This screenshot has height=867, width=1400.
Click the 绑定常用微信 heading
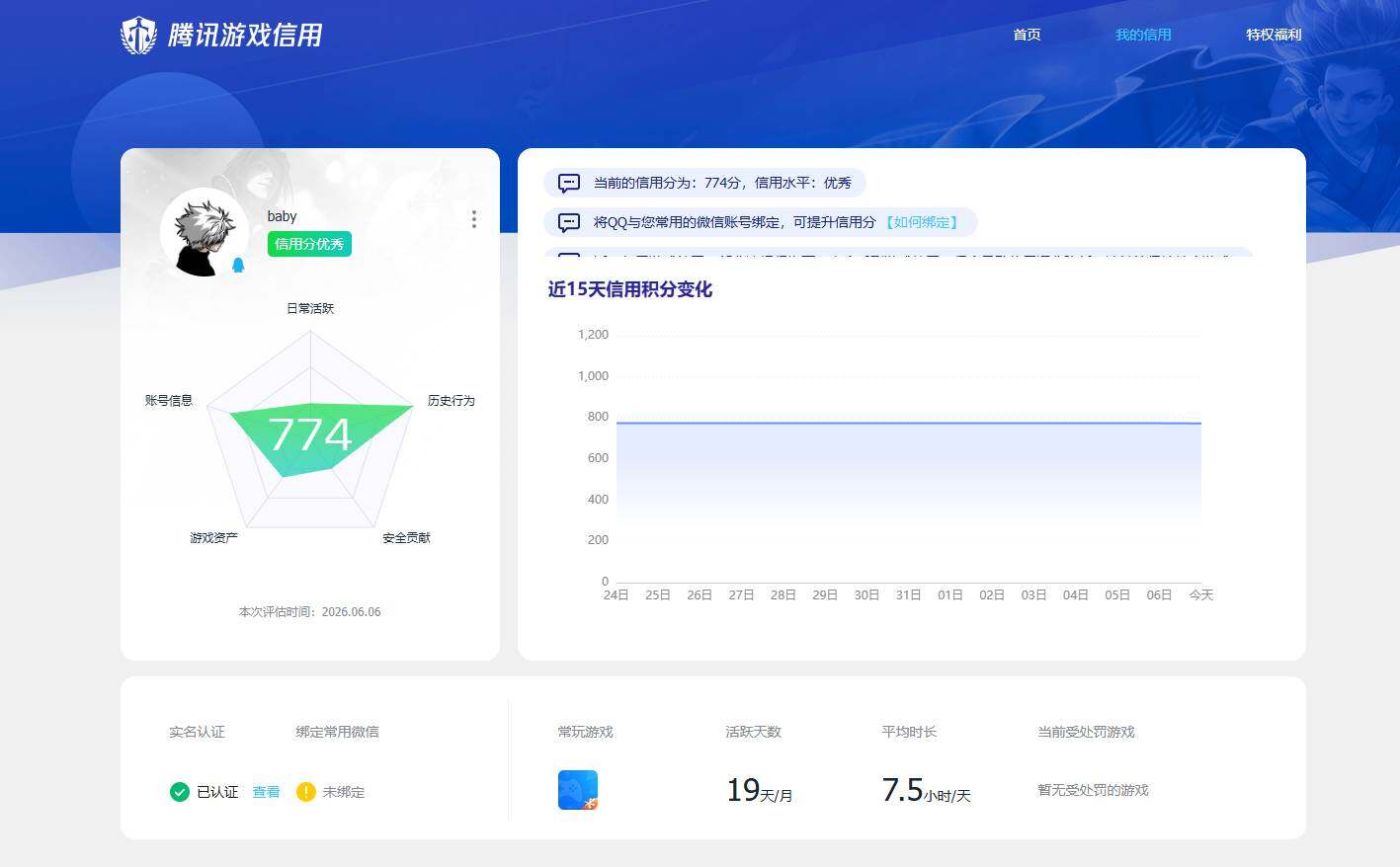[x=337, y=732]
